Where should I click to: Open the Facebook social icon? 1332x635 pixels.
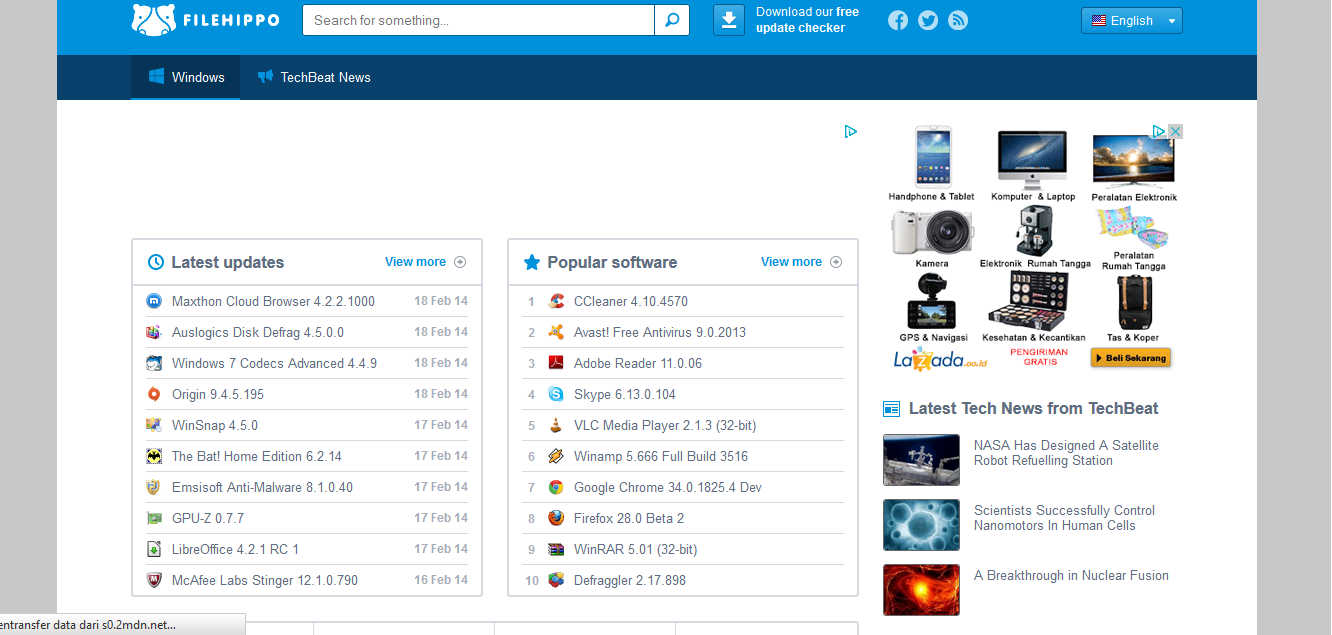(898, 20)
